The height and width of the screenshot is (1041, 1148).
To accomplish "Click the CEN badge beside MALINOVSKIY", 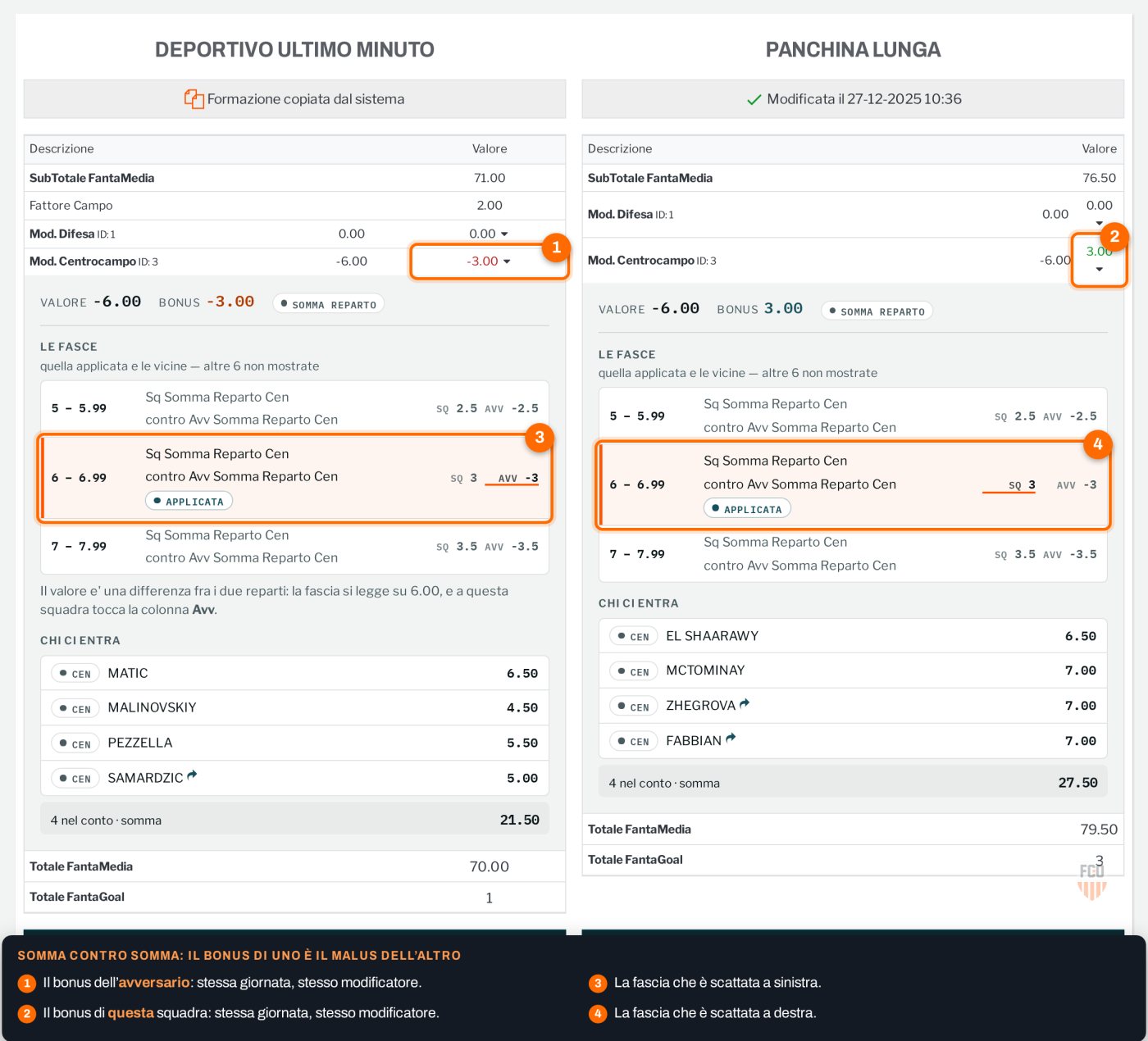I will 75,709.
